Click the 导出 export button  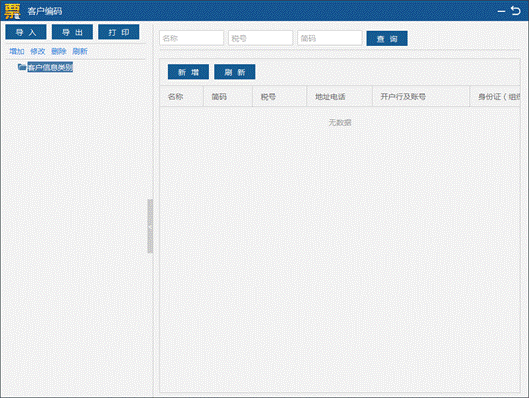[x=72, y=32]
